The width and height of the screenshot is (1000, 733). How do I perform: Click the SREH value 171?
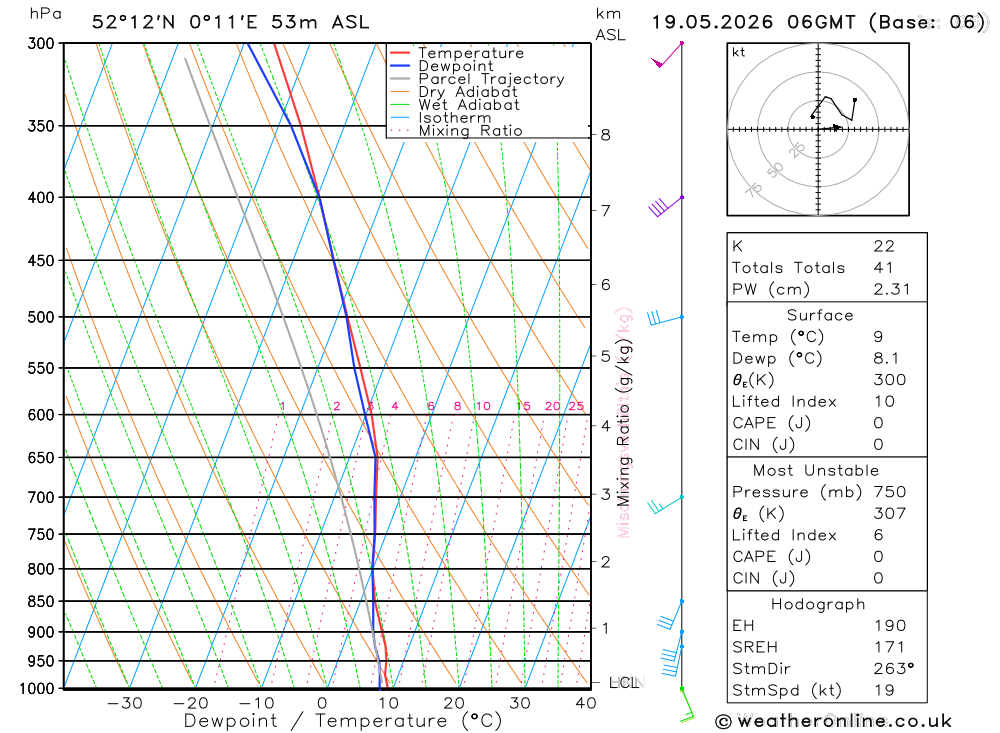tap(890, 648)
